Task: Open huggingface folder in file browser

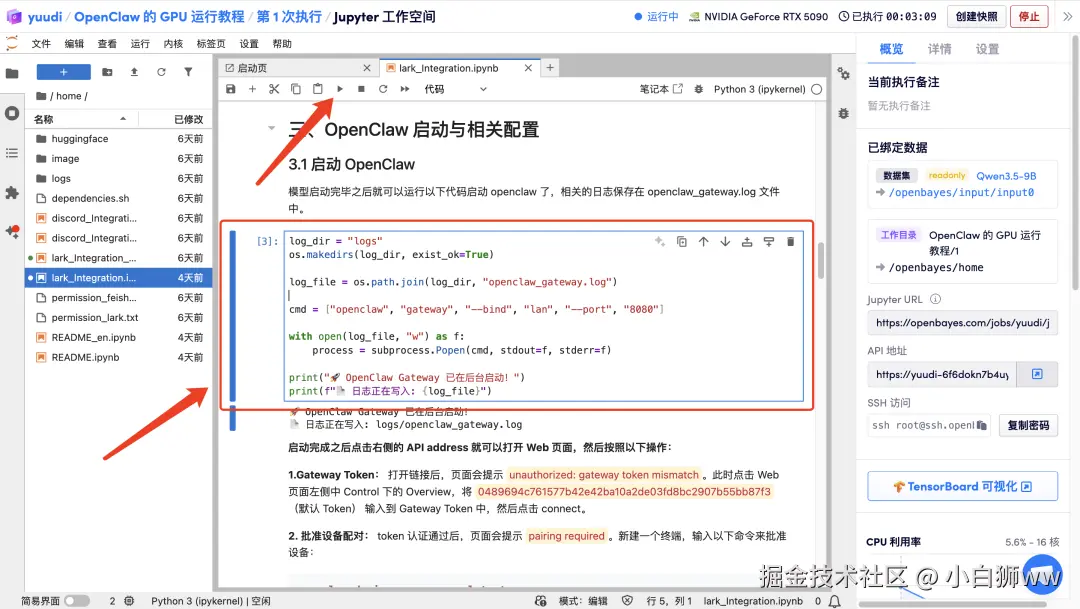Action: click(x=119, y=138)
